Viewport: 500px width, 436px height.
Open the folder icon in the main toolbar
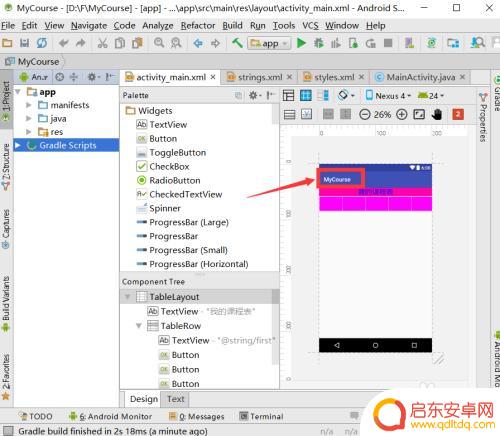tap(7, 43)
